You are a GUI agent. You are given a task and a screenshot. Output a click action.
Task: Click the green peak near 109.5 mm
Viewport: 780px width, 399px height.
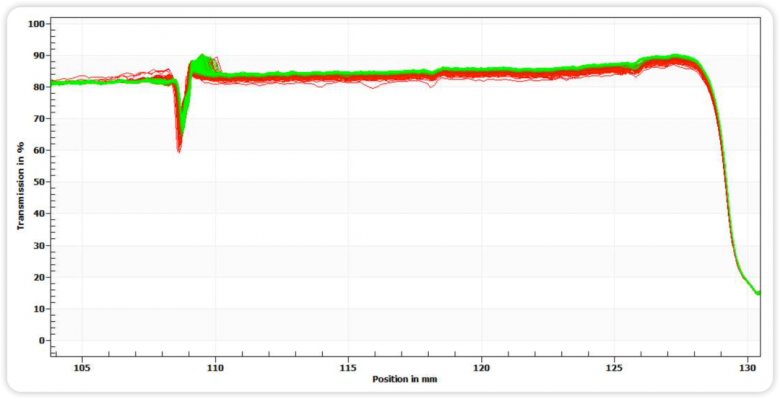[x=201, y=56]
